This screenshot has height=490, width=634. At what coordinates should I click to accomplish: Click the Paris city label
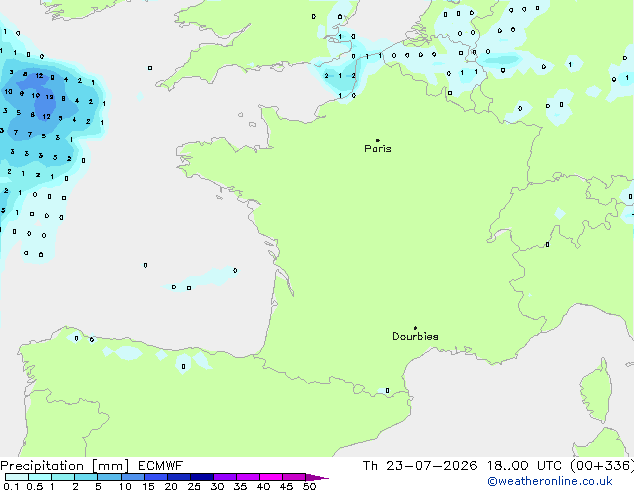378,149
